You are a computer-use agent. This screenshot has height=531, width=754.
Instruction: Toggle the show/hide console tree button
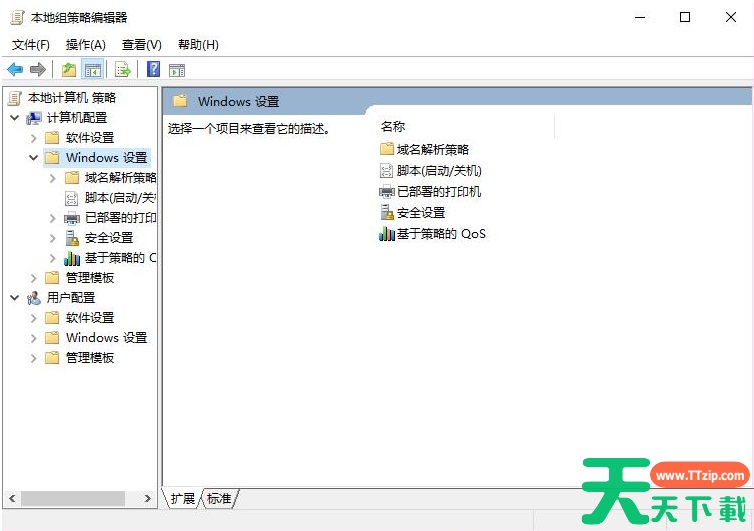pos(92,69)
